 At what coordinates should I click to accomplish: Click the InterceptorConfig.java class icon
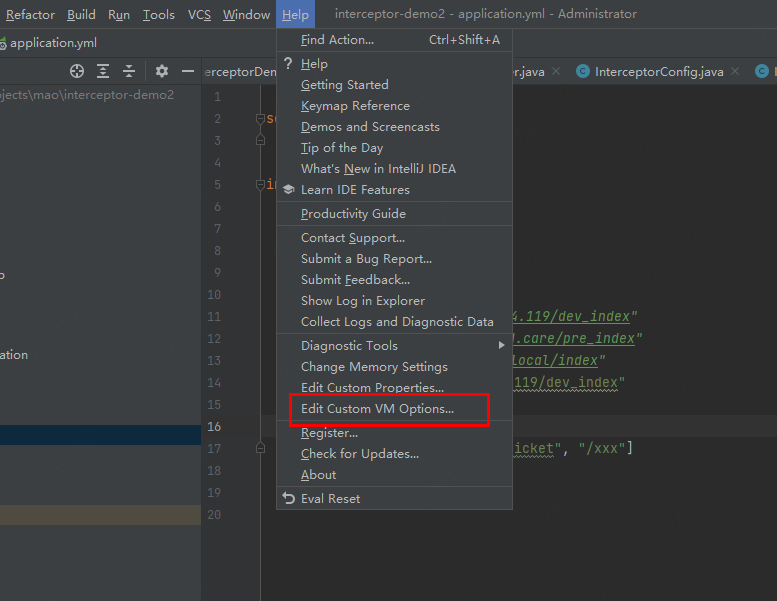pos(583,71)
